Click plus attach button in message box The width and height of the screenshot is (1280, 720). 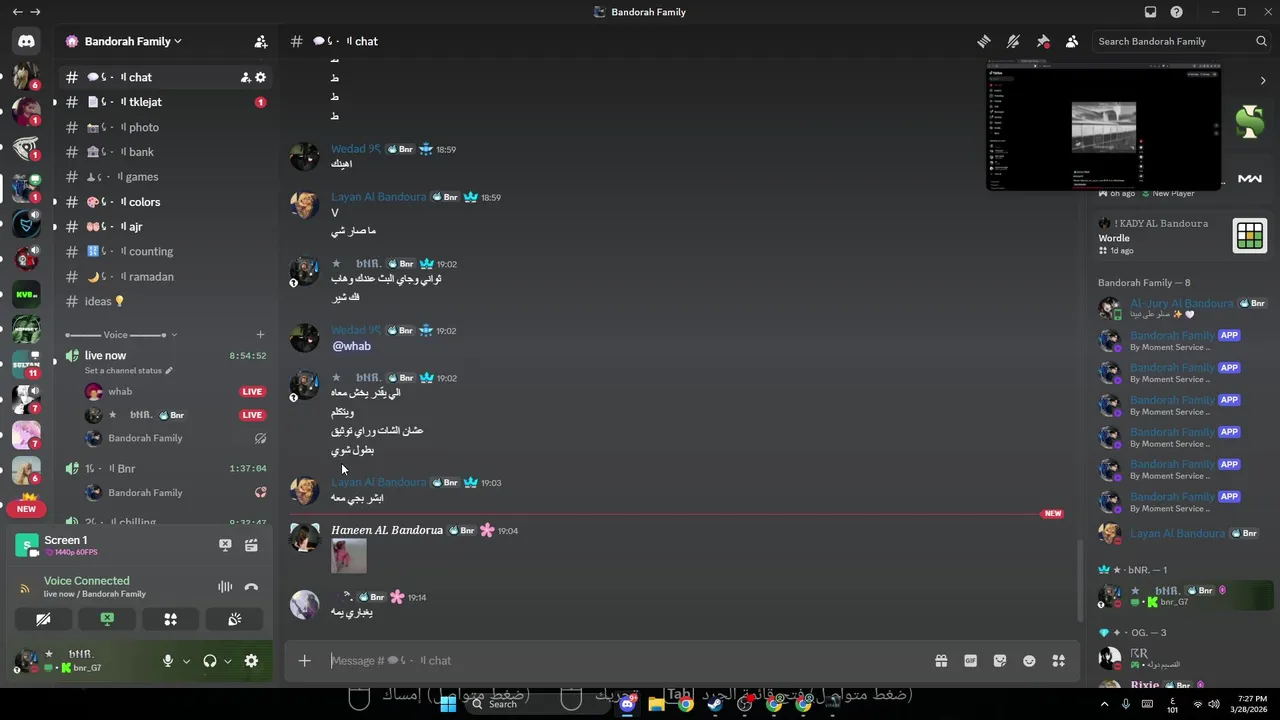click(x=305, y=660)
